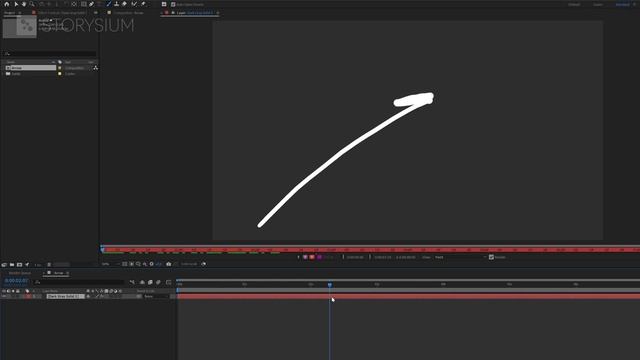Click the trash icon in the Project panel footer
The image size is (640, 360).
click(x=49, y=264)
